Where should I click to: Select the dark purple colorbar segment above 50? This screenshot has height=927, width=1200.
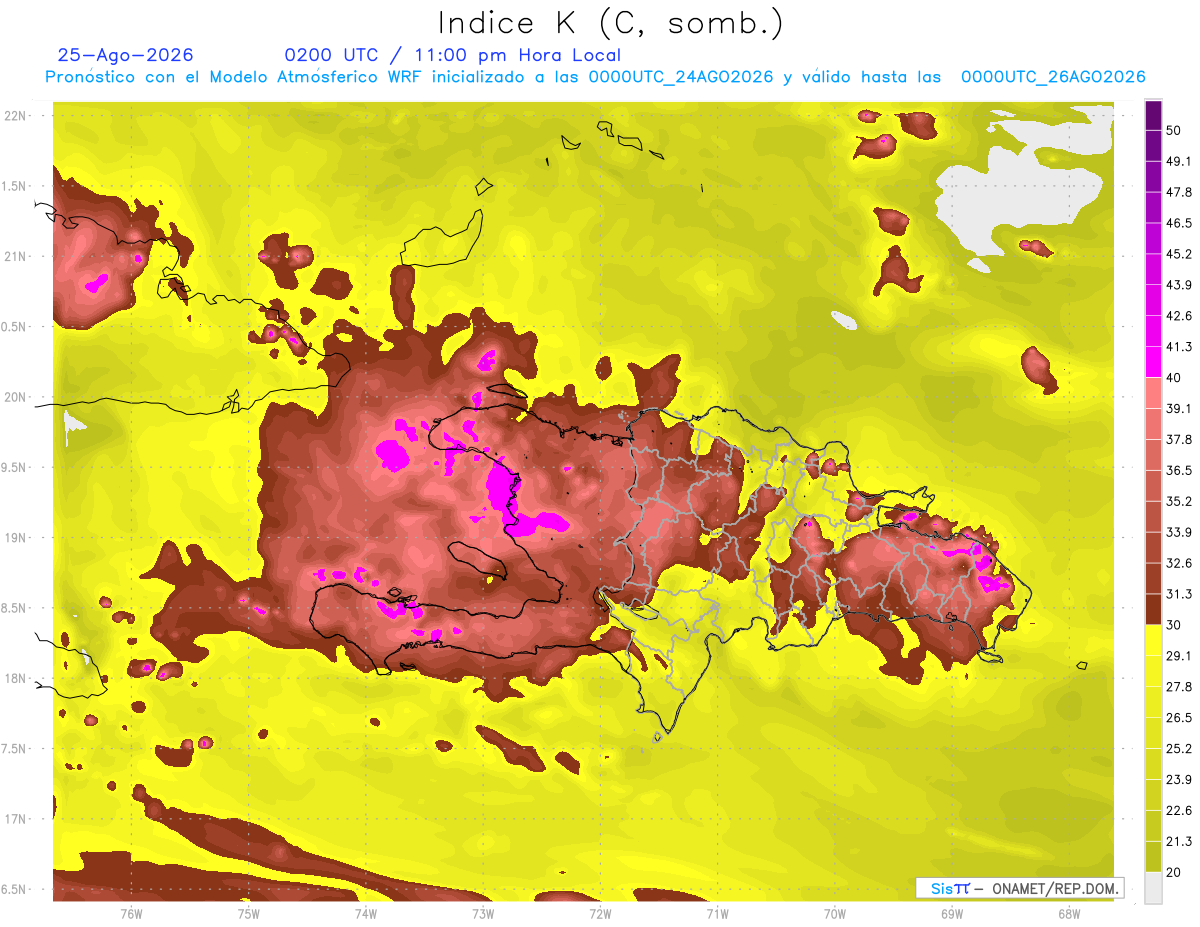tap(1153, 115)
